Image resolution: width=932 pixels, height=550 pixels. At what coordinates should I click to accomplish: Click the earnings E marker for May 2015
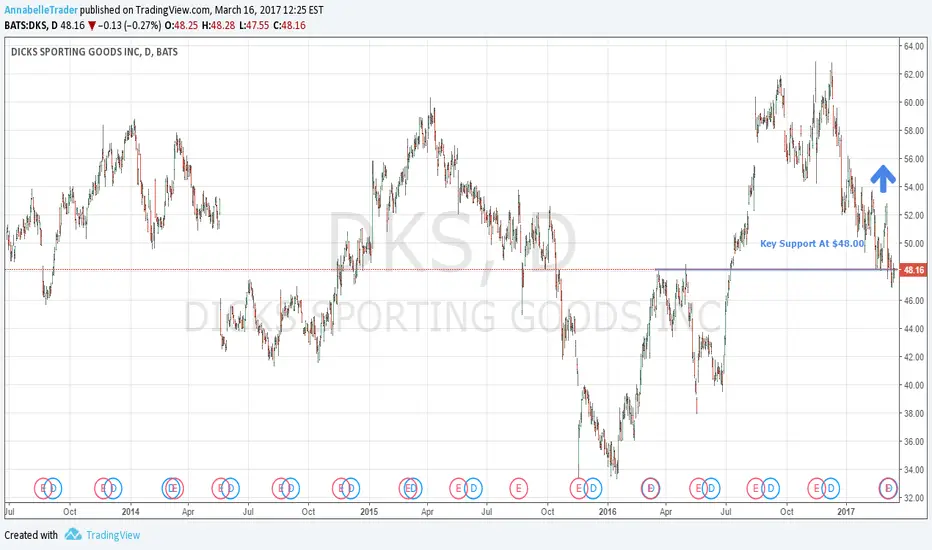[458, 488]
